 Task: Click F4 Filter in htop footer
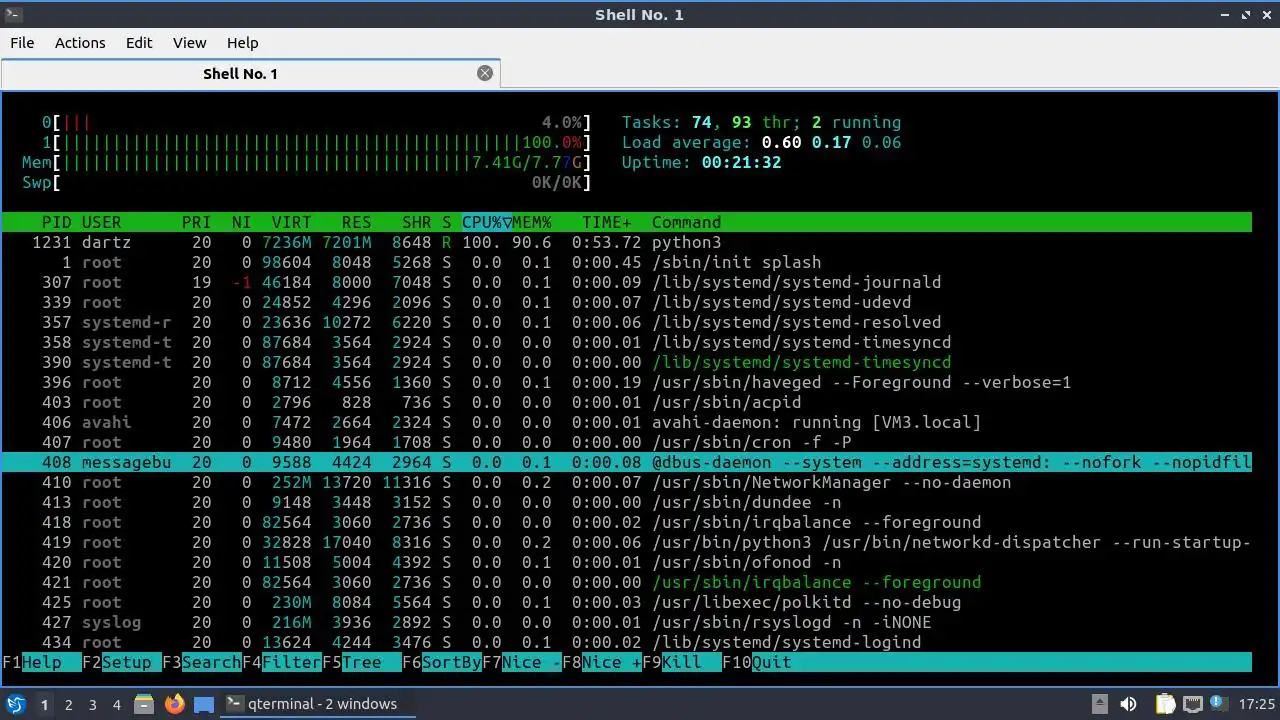tap(281, 662)
